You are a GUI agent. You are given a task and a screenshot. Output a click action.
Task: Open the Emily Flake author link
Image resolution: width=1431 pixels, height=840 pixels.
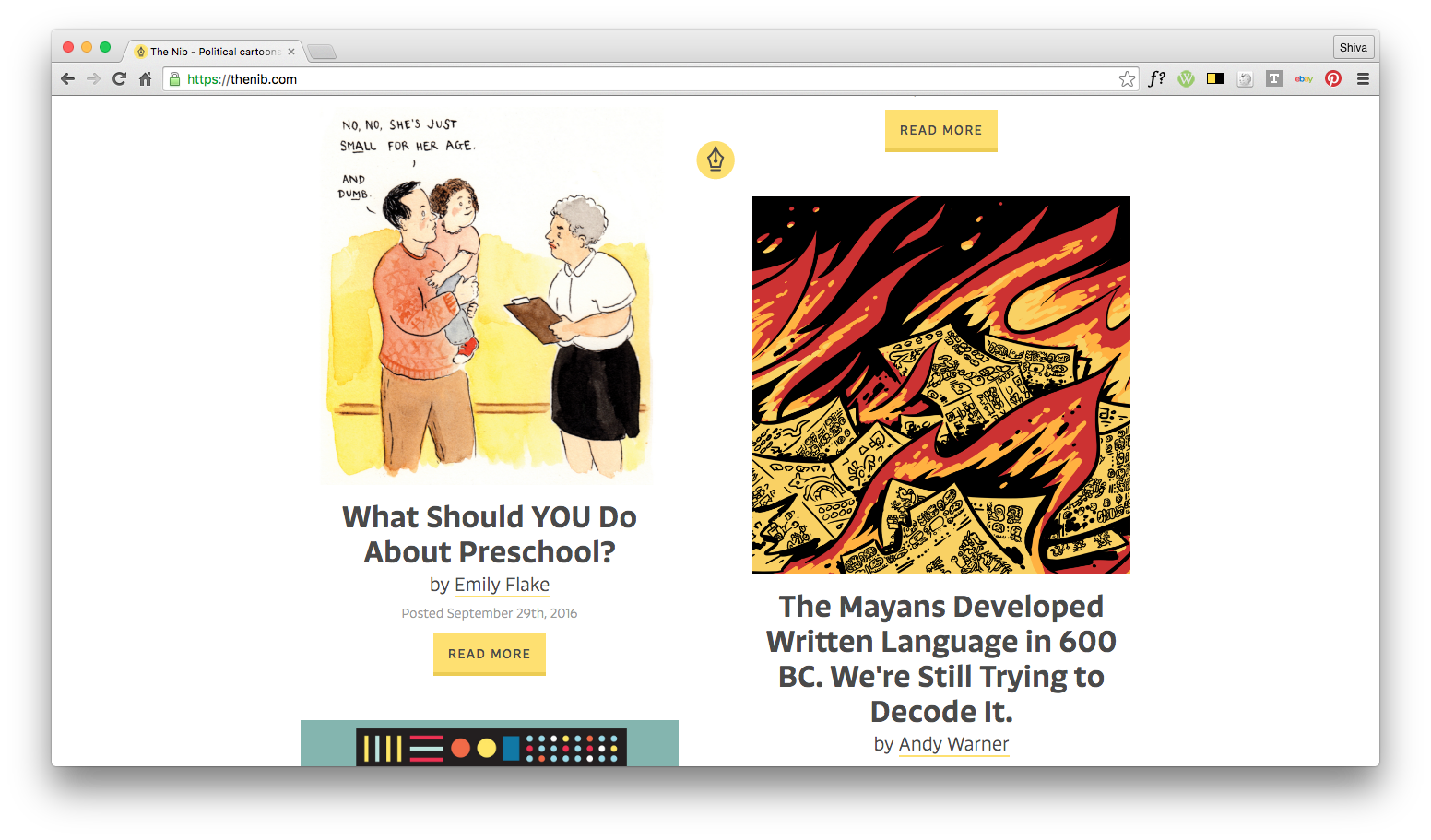click(x=502, y=585)
